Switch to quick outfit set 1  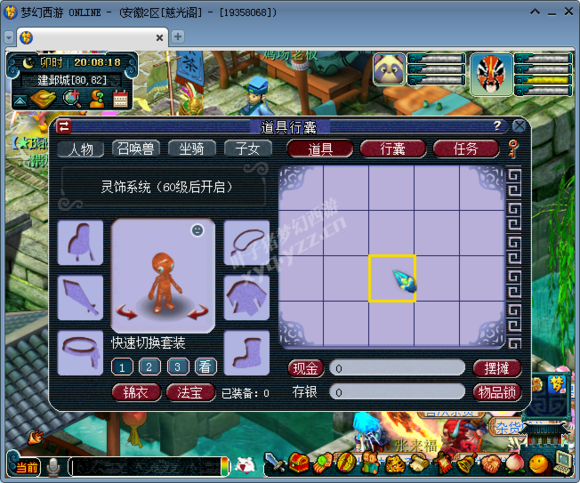click(122, 367)
